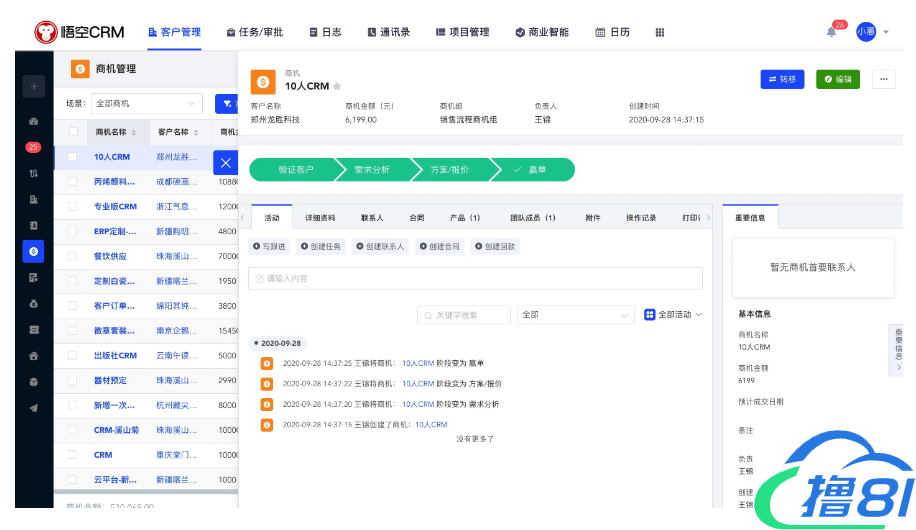Viewport: 916px width, 530px height.
Task: Click the green 编辑 button
Action: tap(837, 79)
